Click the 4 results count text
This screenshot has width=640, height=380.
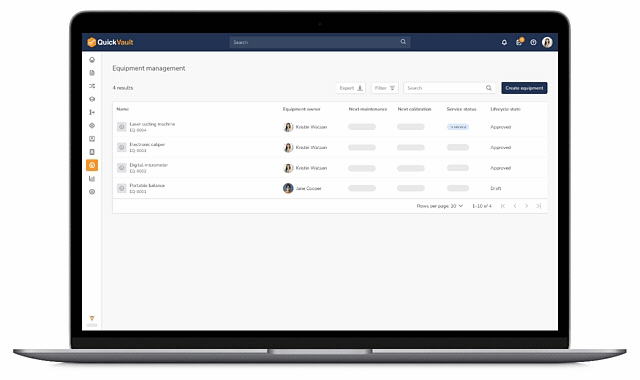(x=123, y=88)
